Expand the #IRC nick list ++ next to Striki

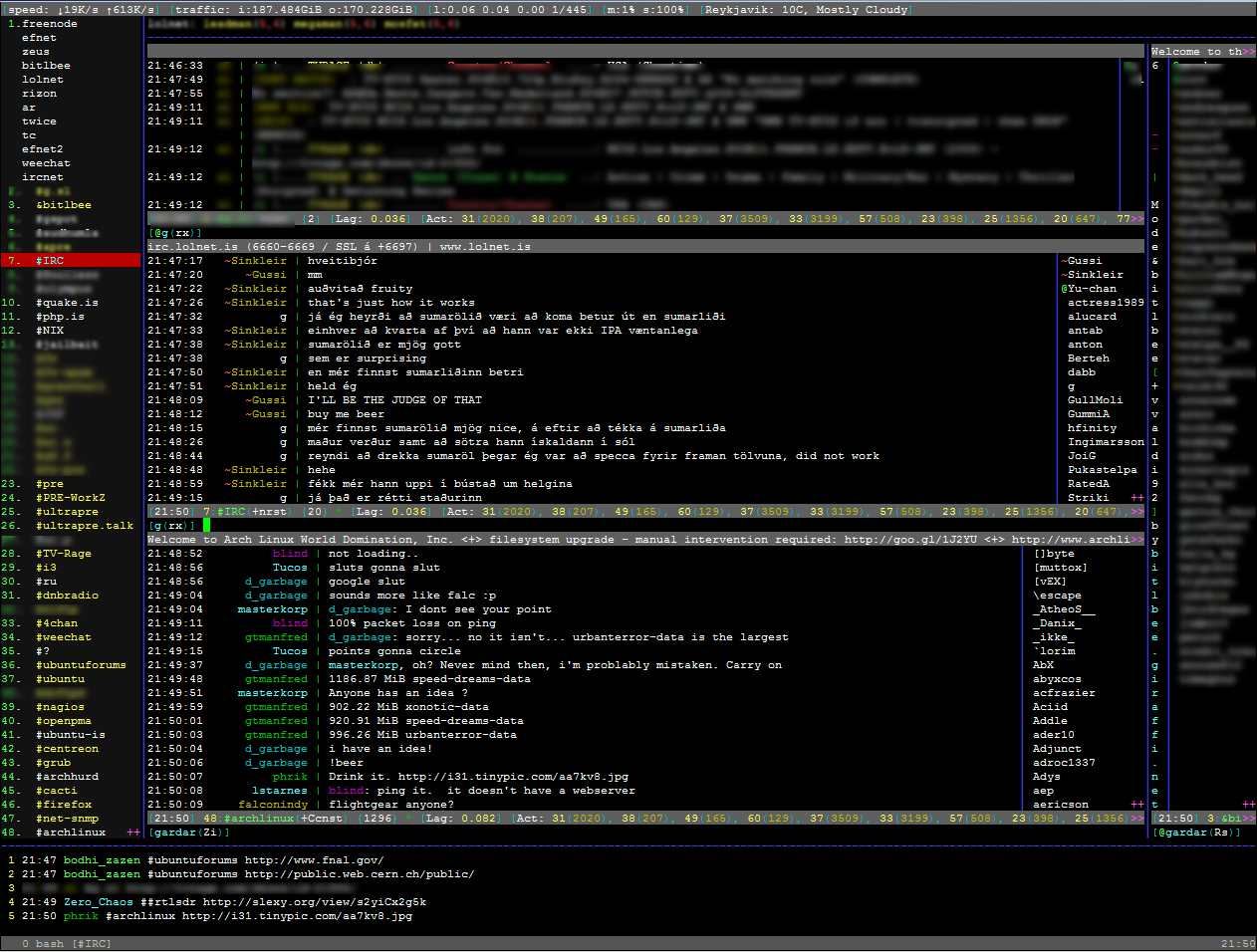1136,498
